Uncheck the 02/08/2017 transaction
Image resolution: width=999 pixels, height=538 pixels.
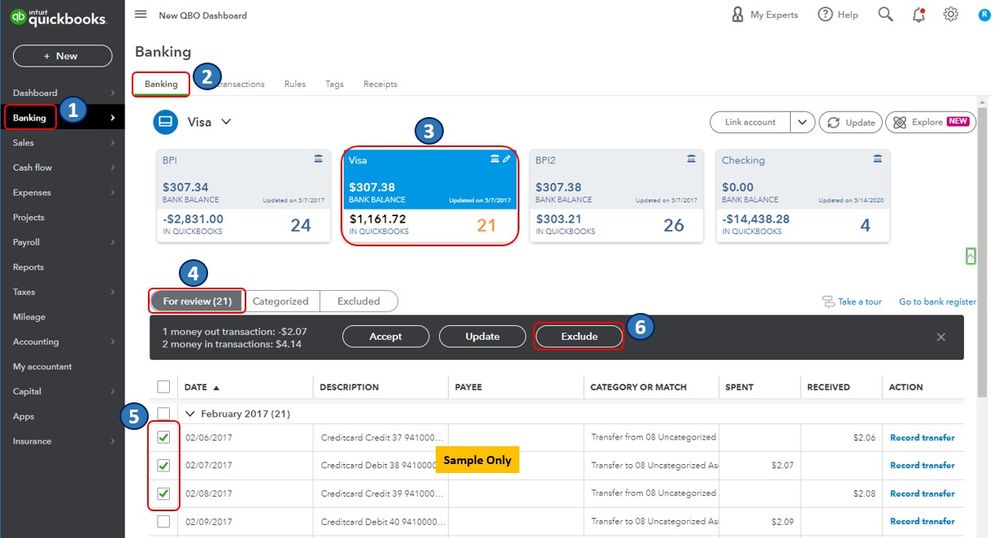(164, 493)
